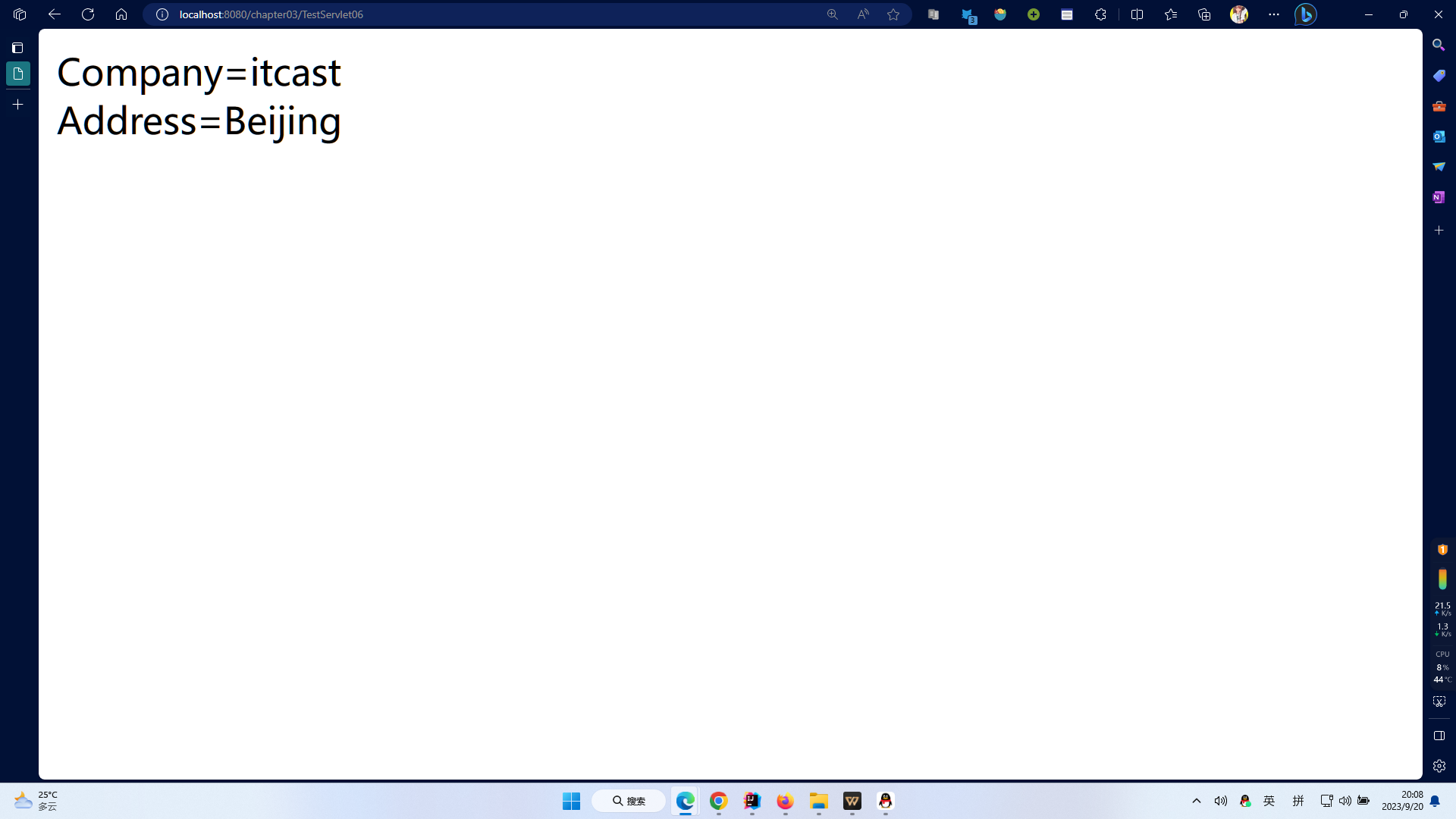The height and width of the screenshot is (819, 1456).
Task: Open the Home page
Action: pos(121,14)
